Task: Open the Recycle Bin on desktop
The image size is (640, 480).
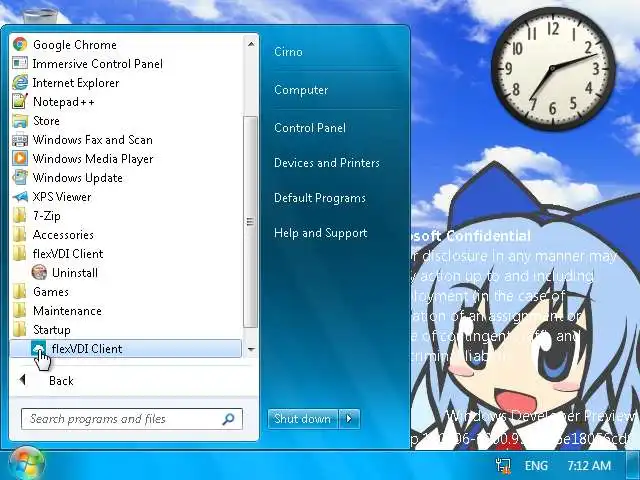Action: tap(40, 16)
